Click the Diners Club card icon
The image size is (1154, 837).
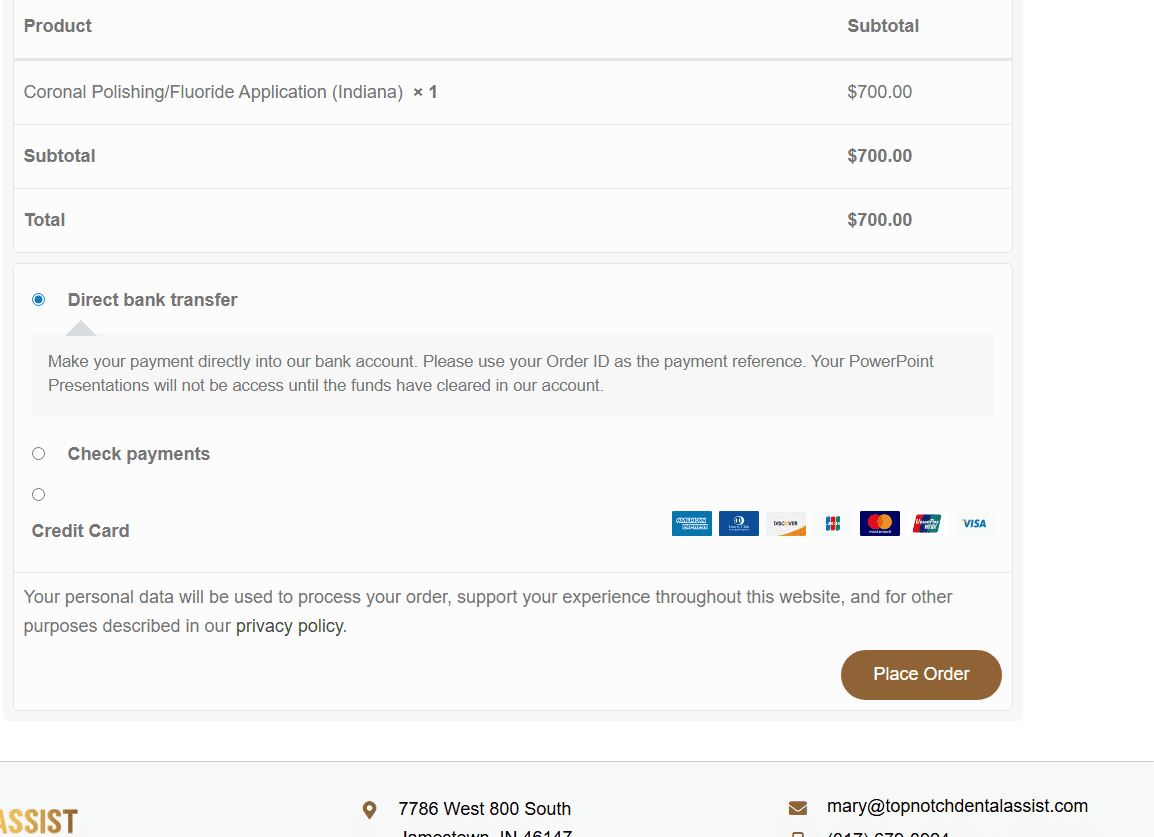pyautogui.click(x=738, y=523)
